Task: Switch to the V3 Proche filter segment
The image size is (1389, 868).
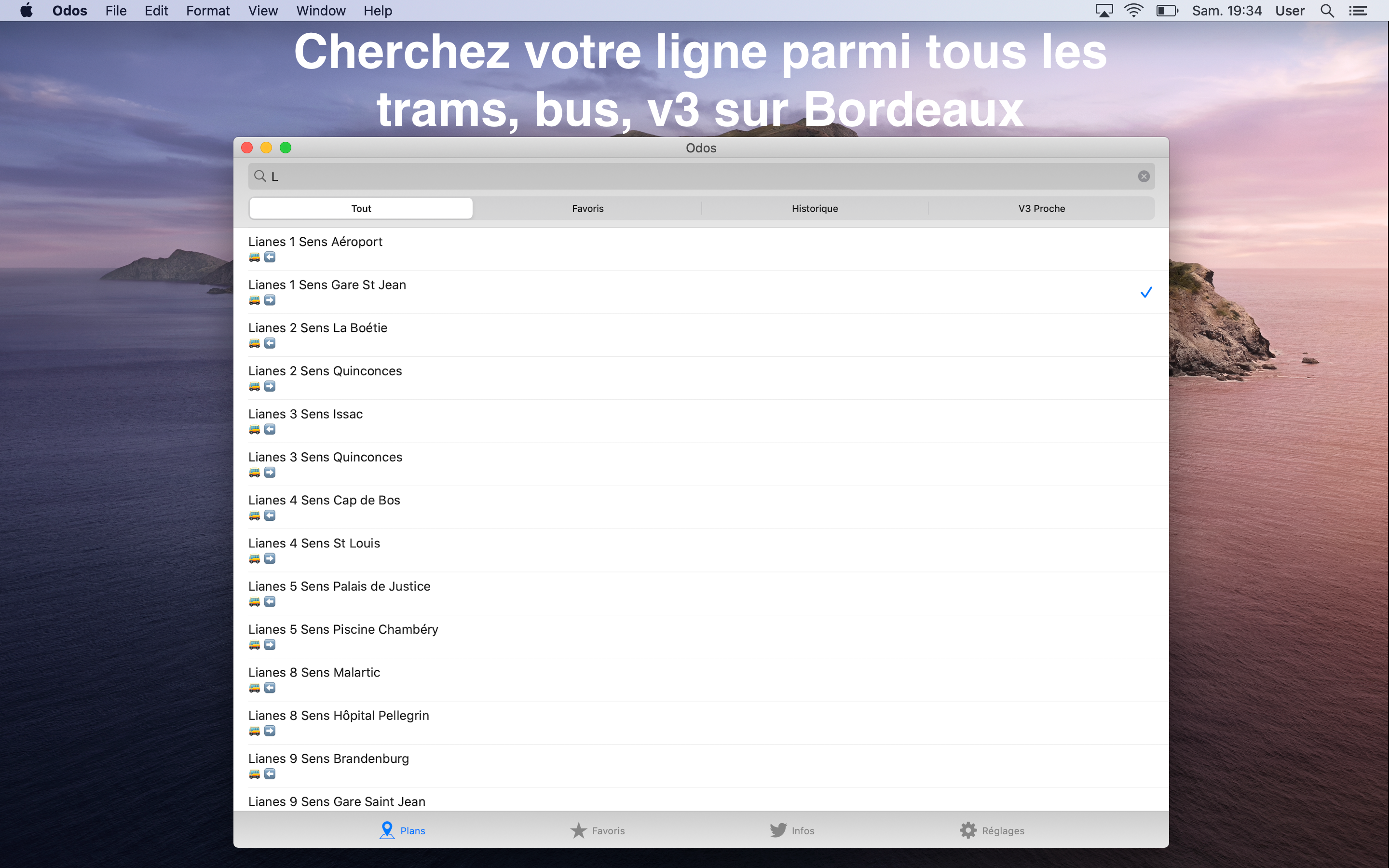Action: point(1041,208)
